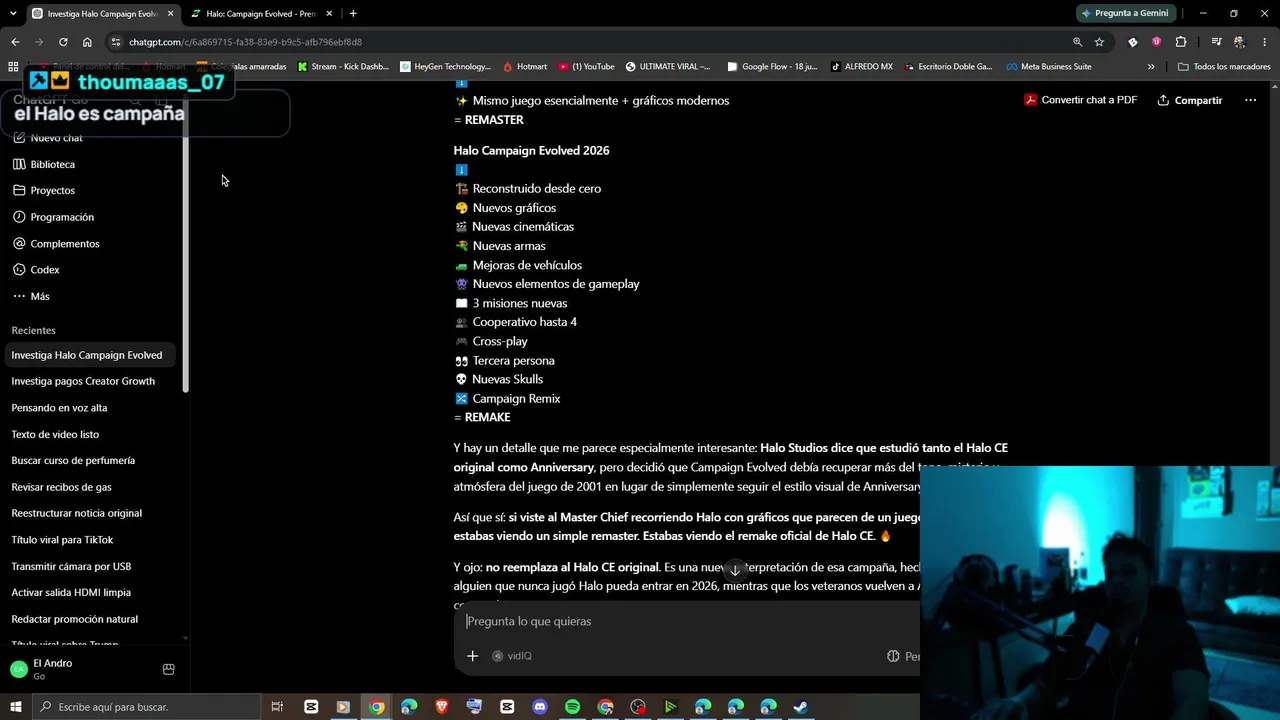Open the HeyGen Technology bookmark

click(x=445, y=67)
